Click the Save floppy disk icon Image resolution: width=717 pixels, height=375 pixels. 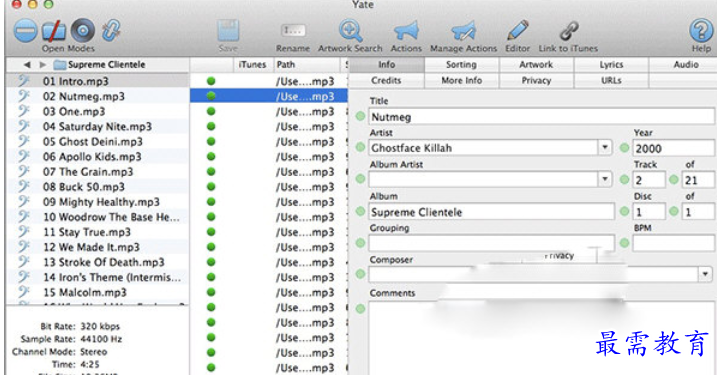(228, 31)
